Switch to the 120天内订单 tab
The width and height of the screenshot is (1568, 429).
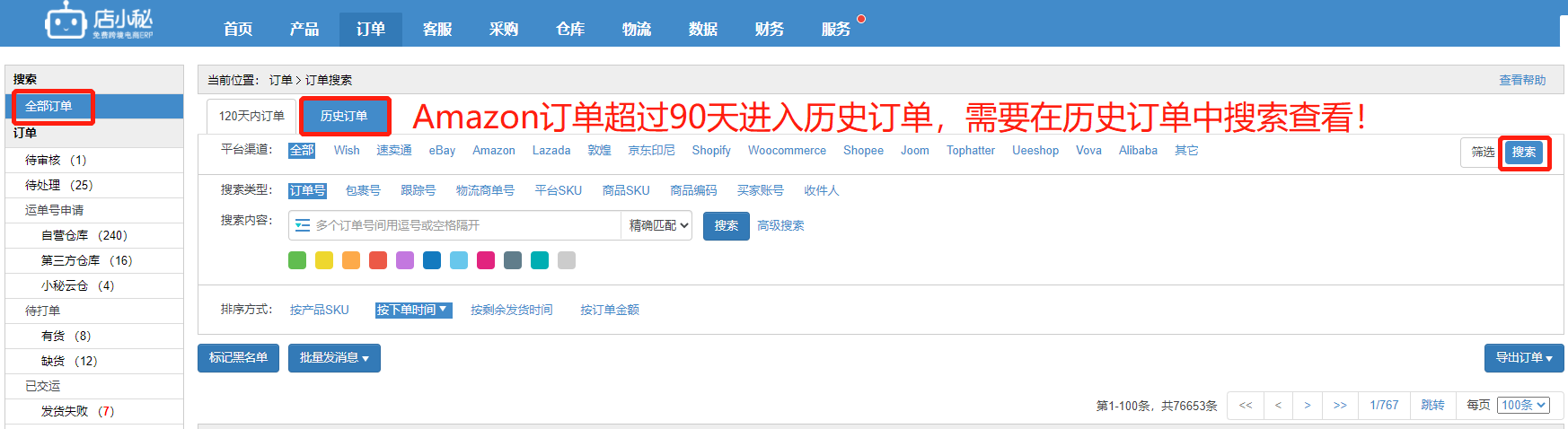point(251,116)
